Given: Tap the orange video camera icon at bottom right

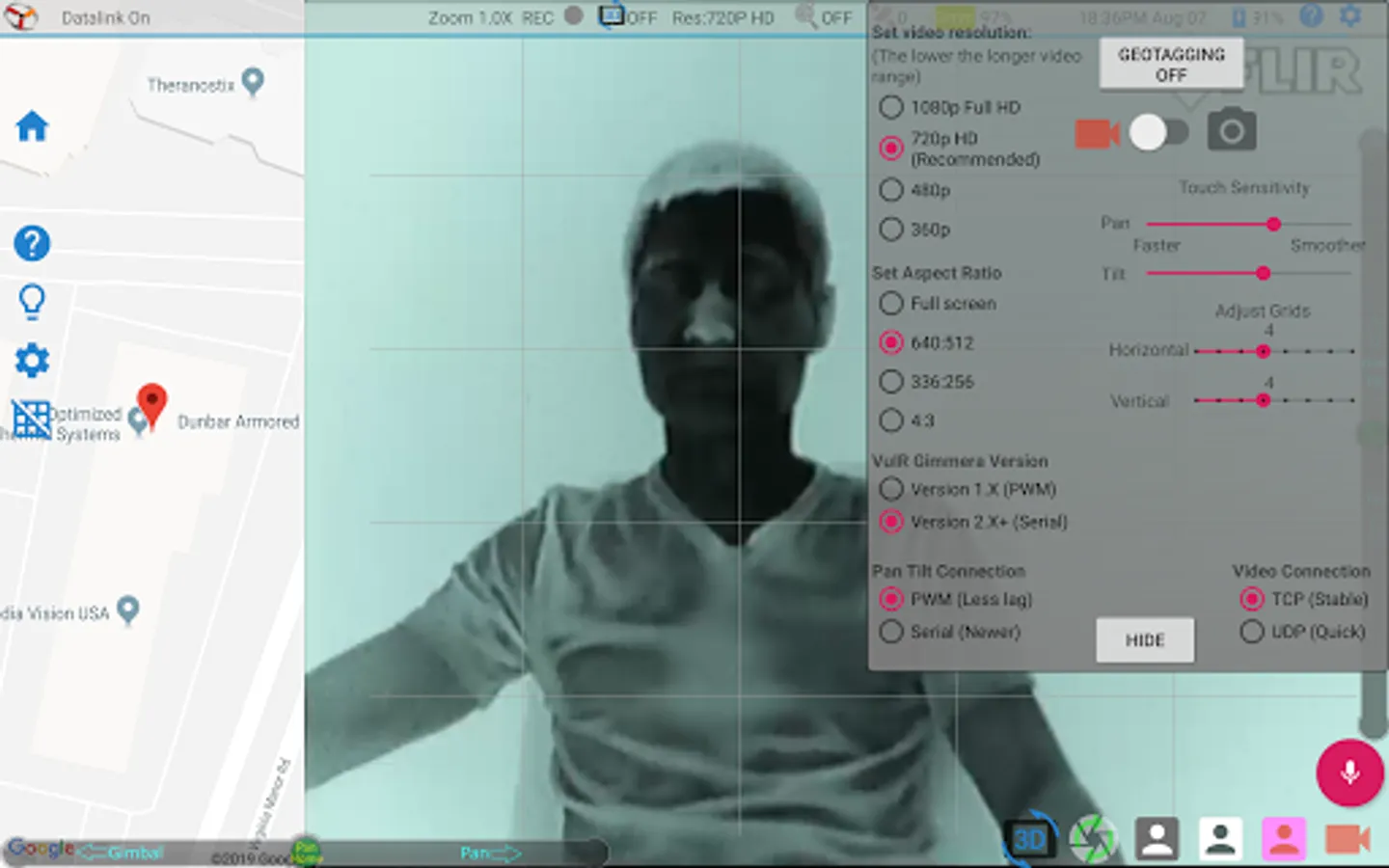Looking at the screenshot, I should (1348, 839).
